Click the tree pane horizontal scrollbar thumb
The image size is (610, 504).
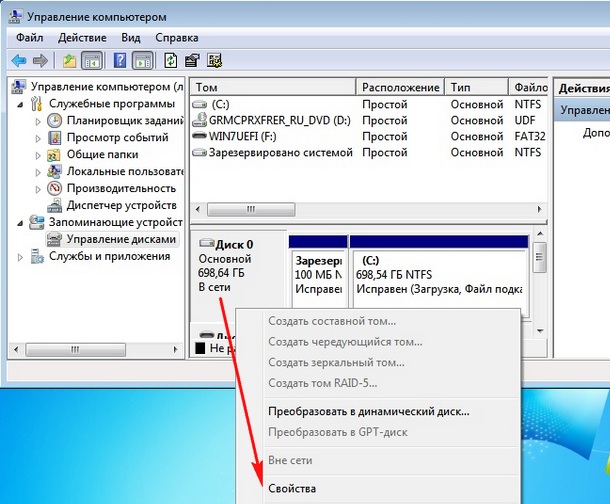pos(75,350)
